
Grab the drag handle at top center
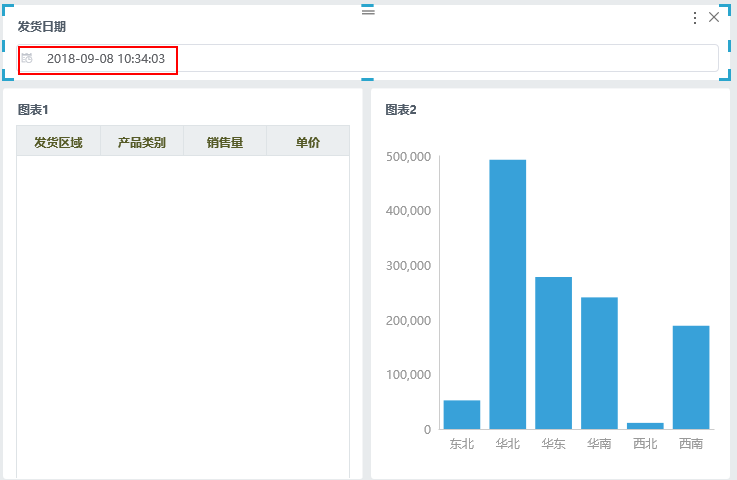[368, 11]
